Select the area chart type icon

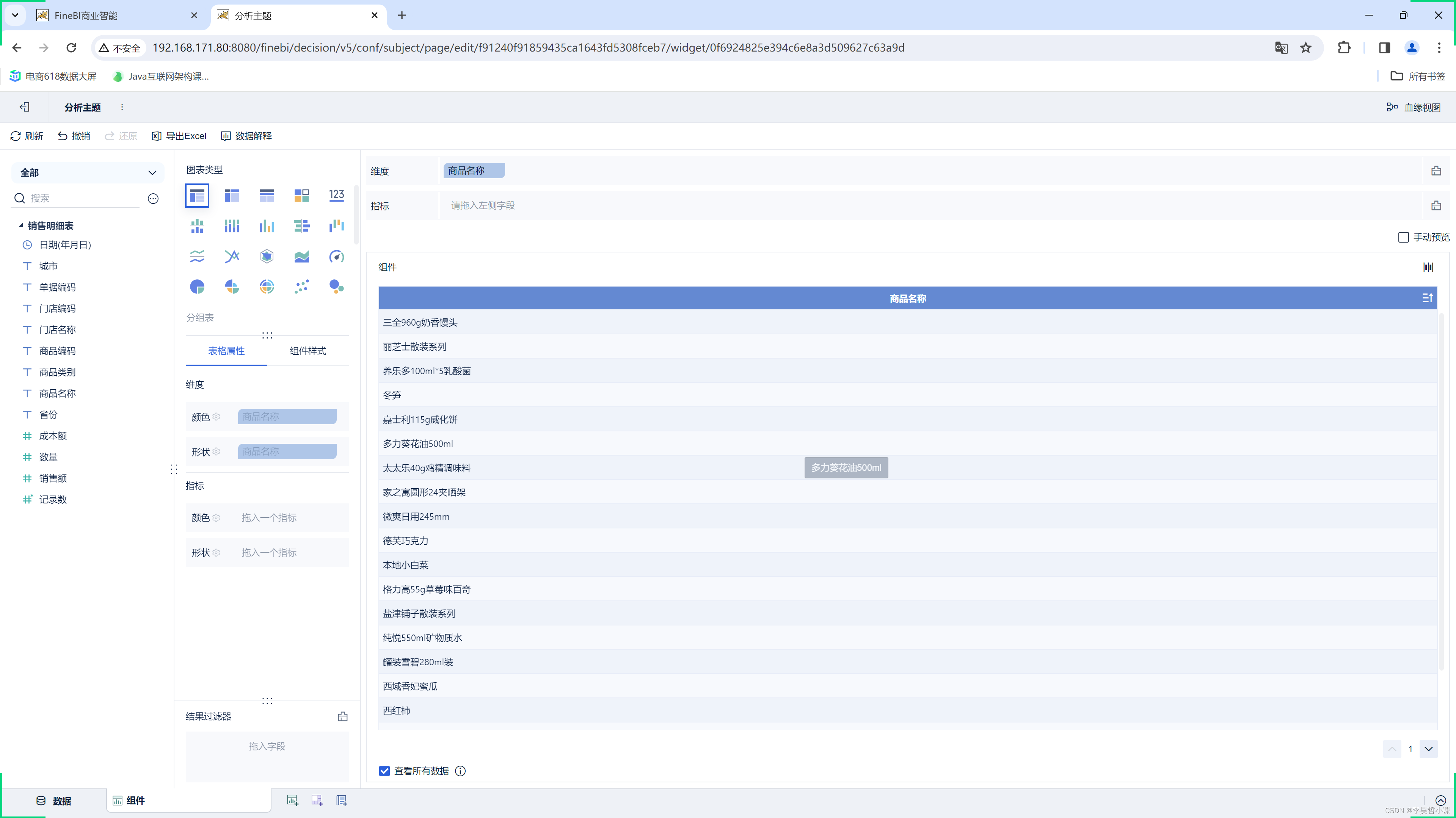click(x=301, y=257)
